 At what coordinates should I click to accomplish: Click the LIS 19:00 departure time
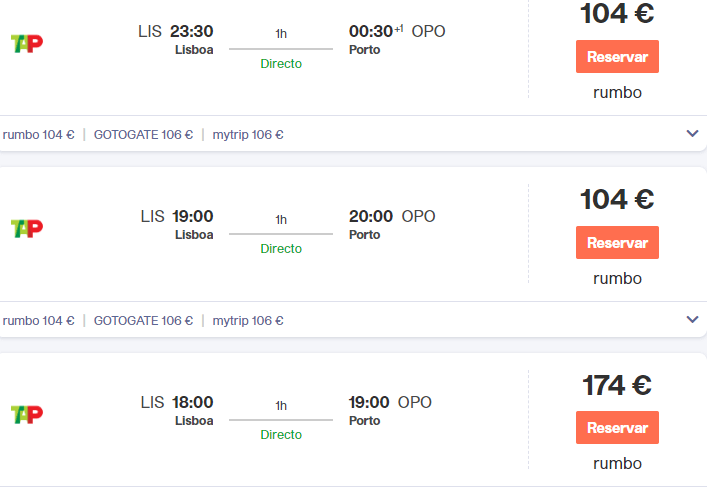click(177, 216)
